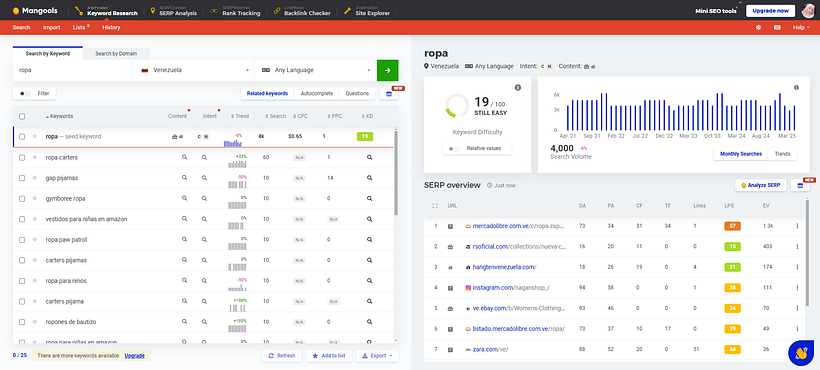This screenshot has height=370, width=820.
Task: Click the keyword input field containing ropa
Action: (73, 70)
